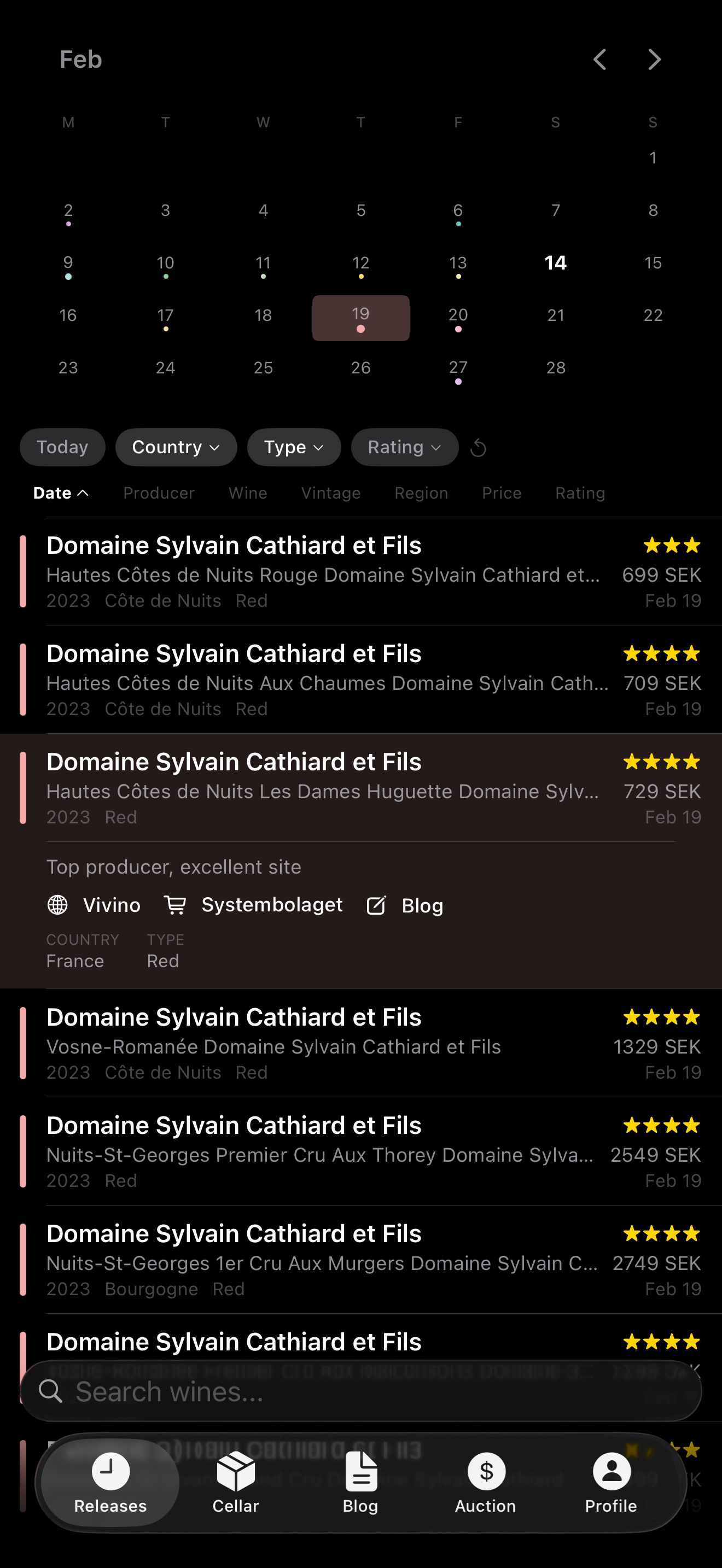The image size is (722, 1568).
Task: Open the Cellar box icon tab
Action: (x=236, y=1482)
